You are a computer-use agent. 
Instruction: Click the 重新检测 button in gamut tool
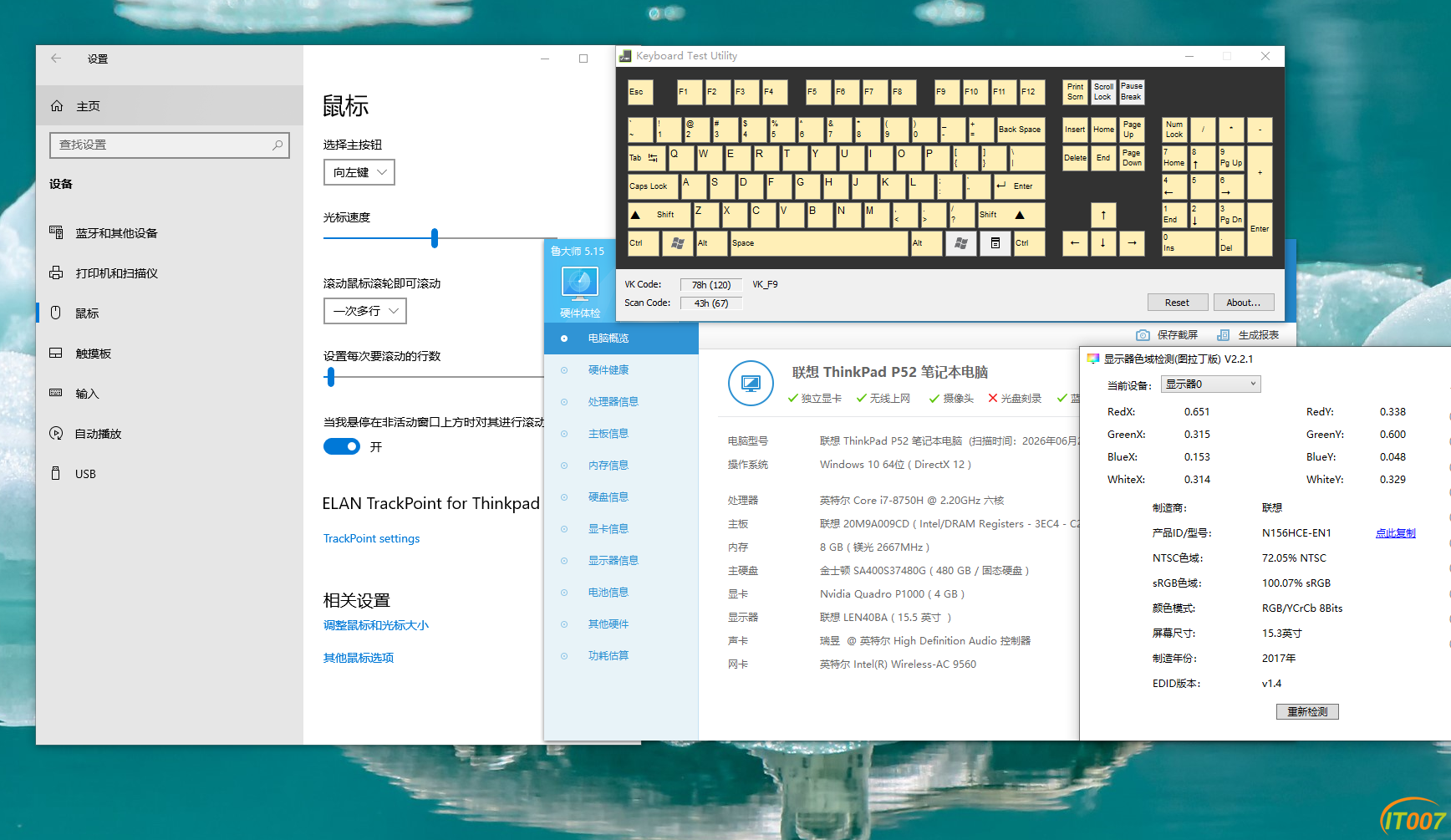[x=1307, y=712]
